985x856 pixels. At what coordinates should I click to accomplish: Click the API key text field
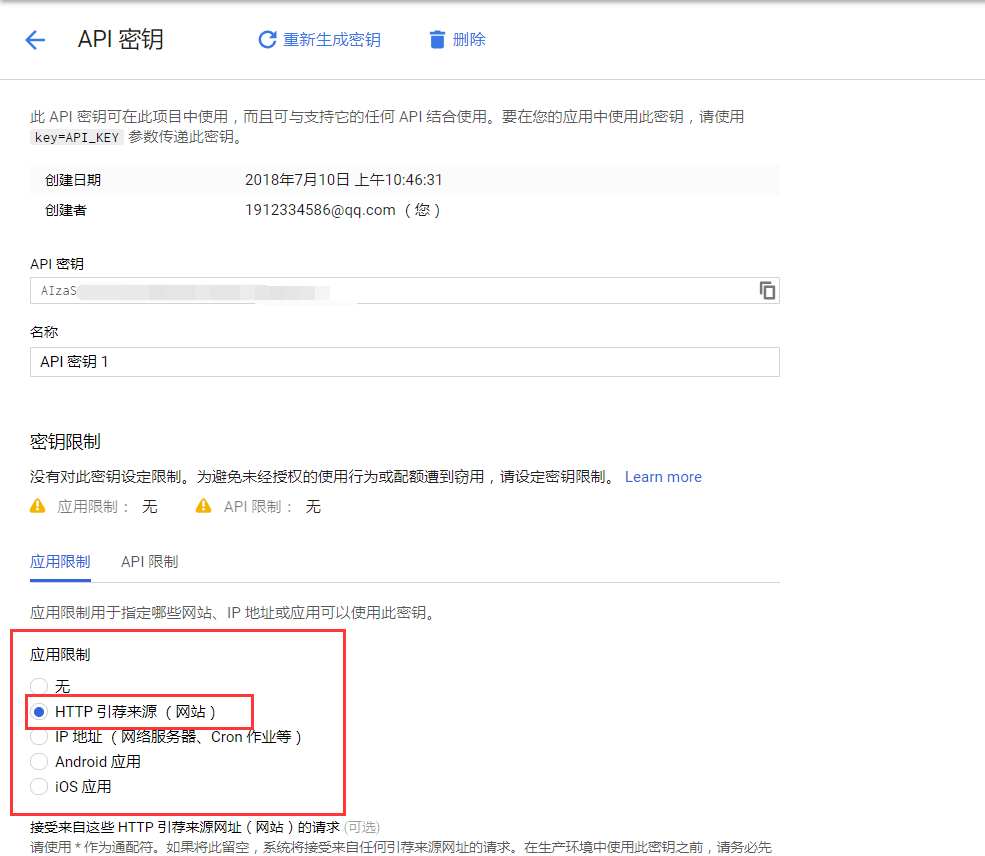pyautogui.click(x=390, y=291)
